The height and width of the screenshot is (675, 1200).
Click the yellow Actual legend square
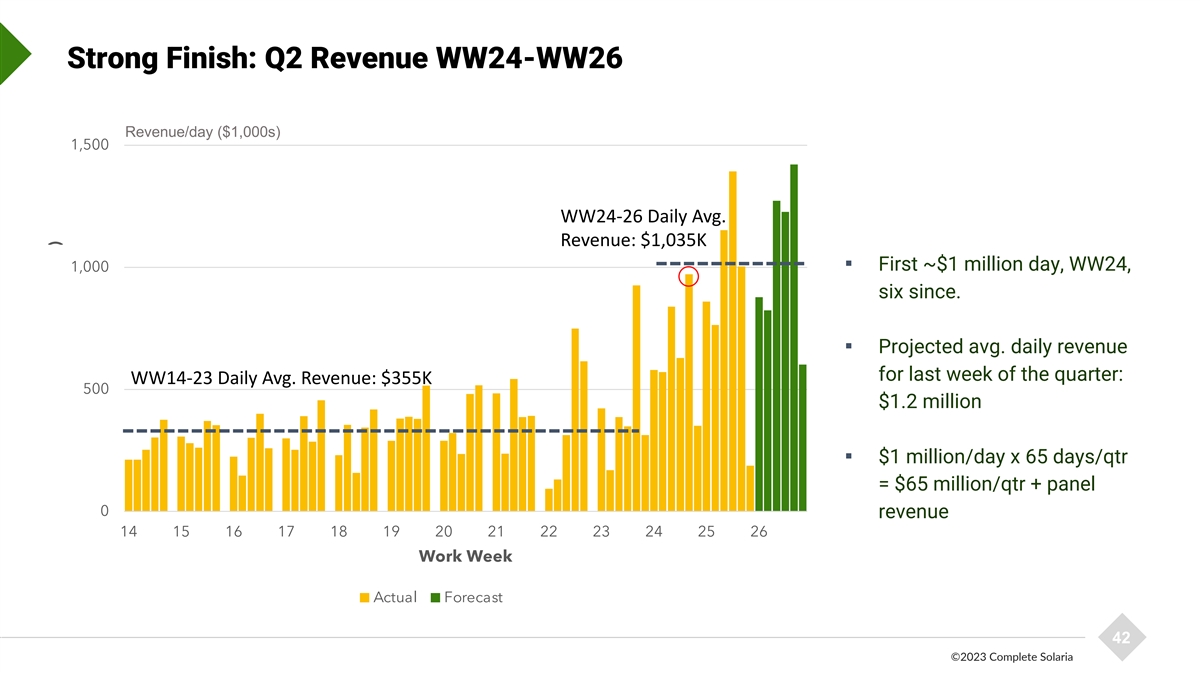[x=365, y=598]
